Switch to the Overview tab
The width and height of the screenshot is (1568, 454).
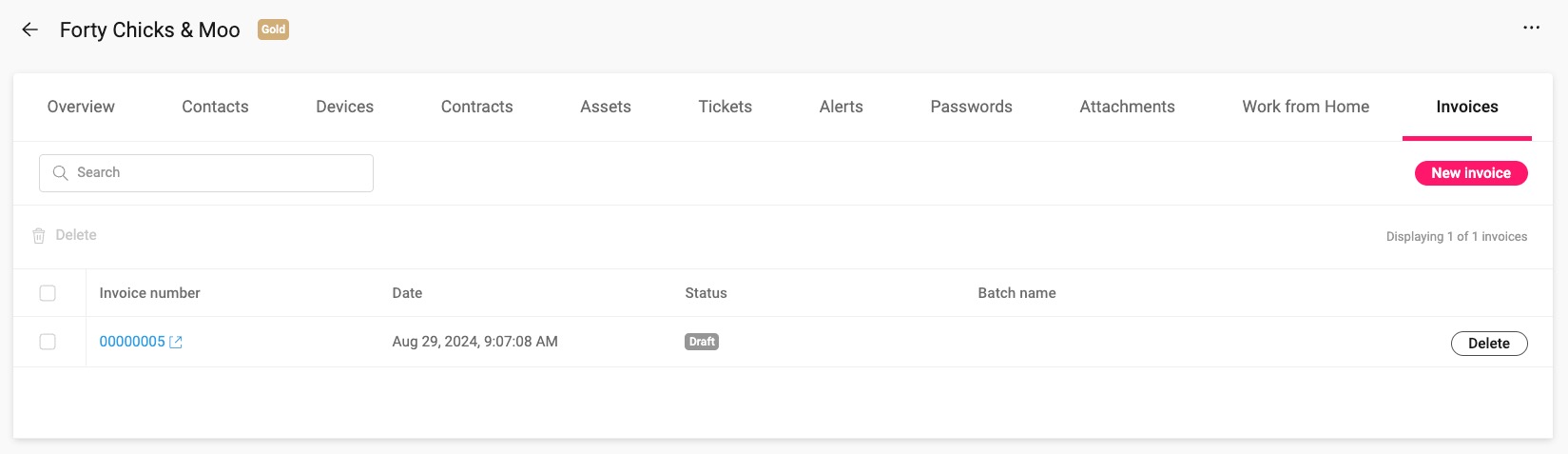[81, 107]
